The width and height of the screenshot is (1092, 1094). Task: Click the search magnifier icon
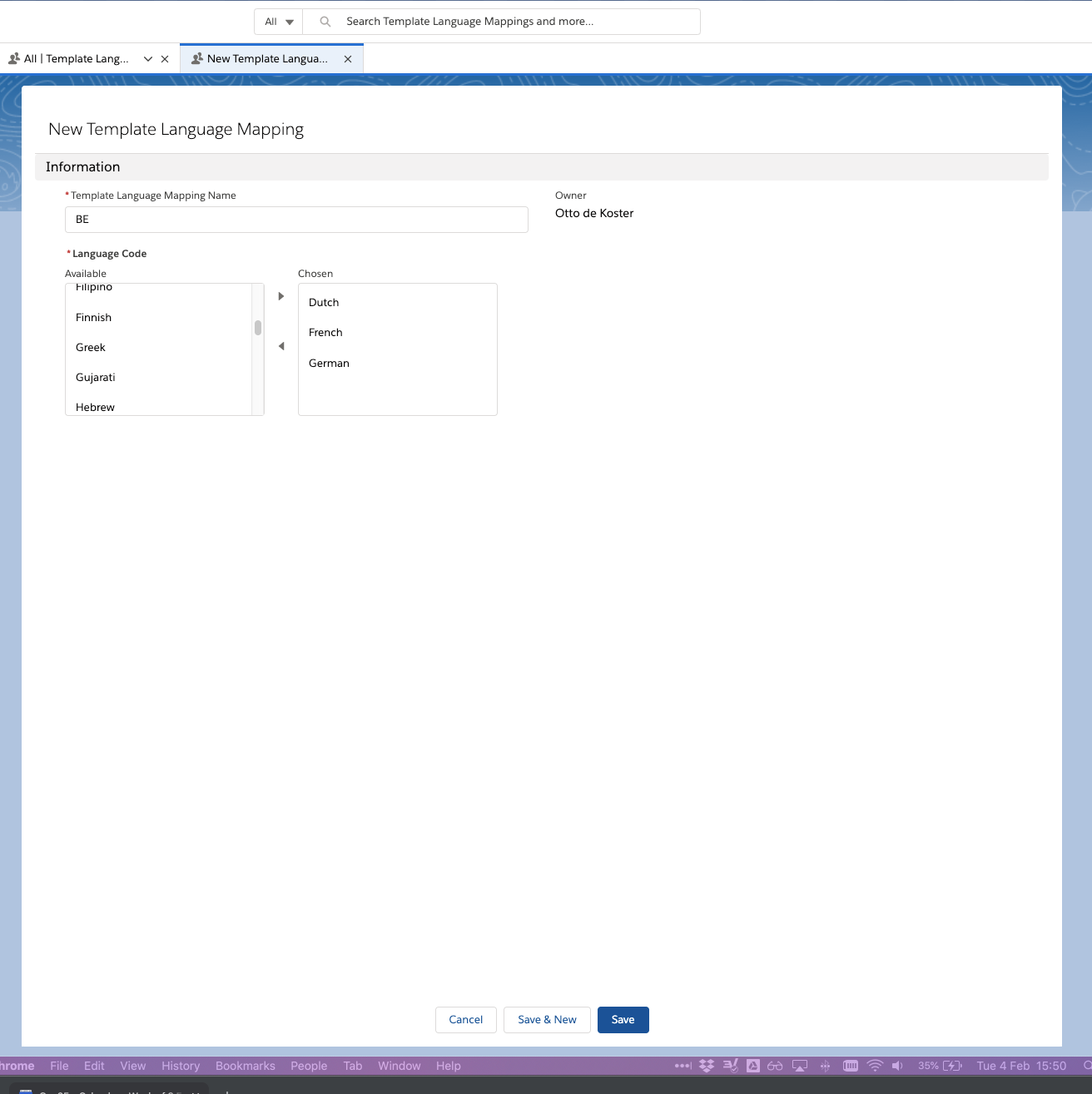point(325,22)
